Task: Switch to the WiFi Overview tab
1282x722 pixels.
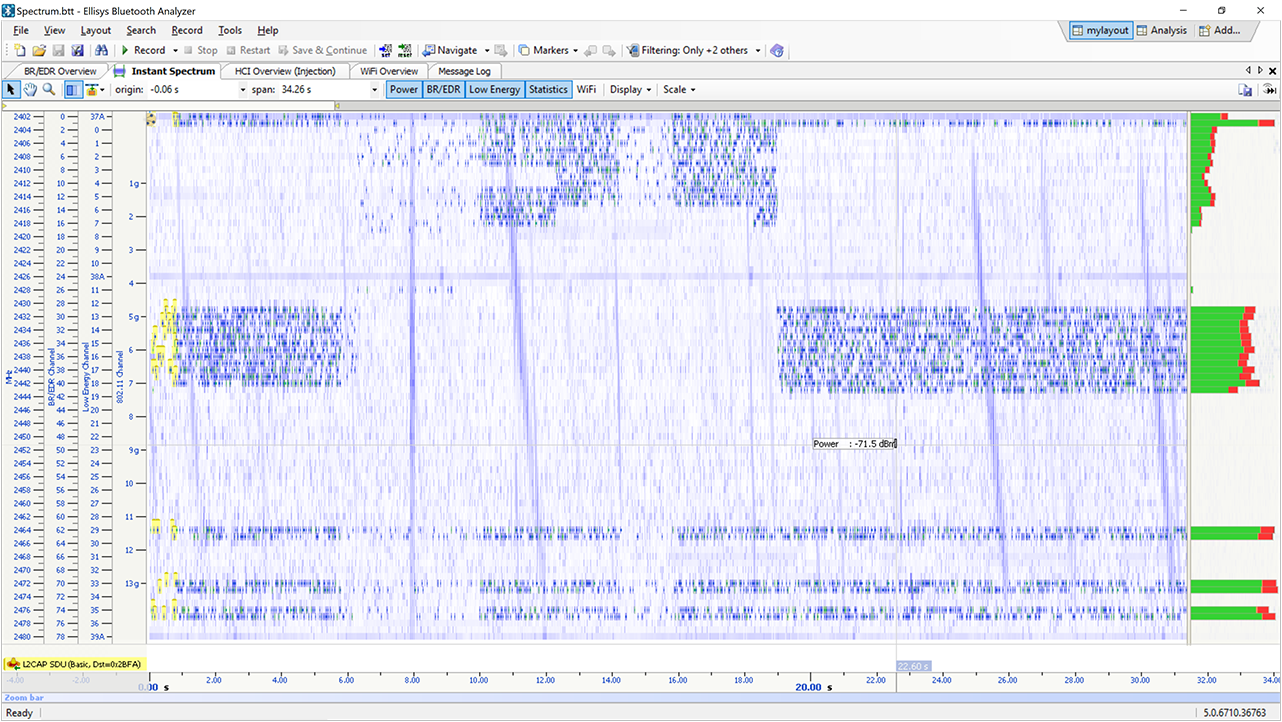Action: pyautogui.click(x=389, y=71)
